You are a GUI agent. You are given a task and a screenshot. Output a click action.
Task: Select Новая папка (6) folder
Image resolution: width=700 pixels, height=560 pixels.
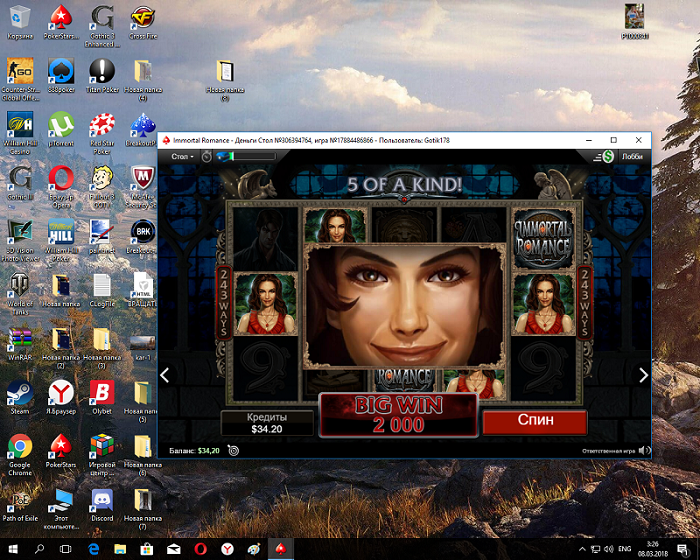tap(143, 455)
